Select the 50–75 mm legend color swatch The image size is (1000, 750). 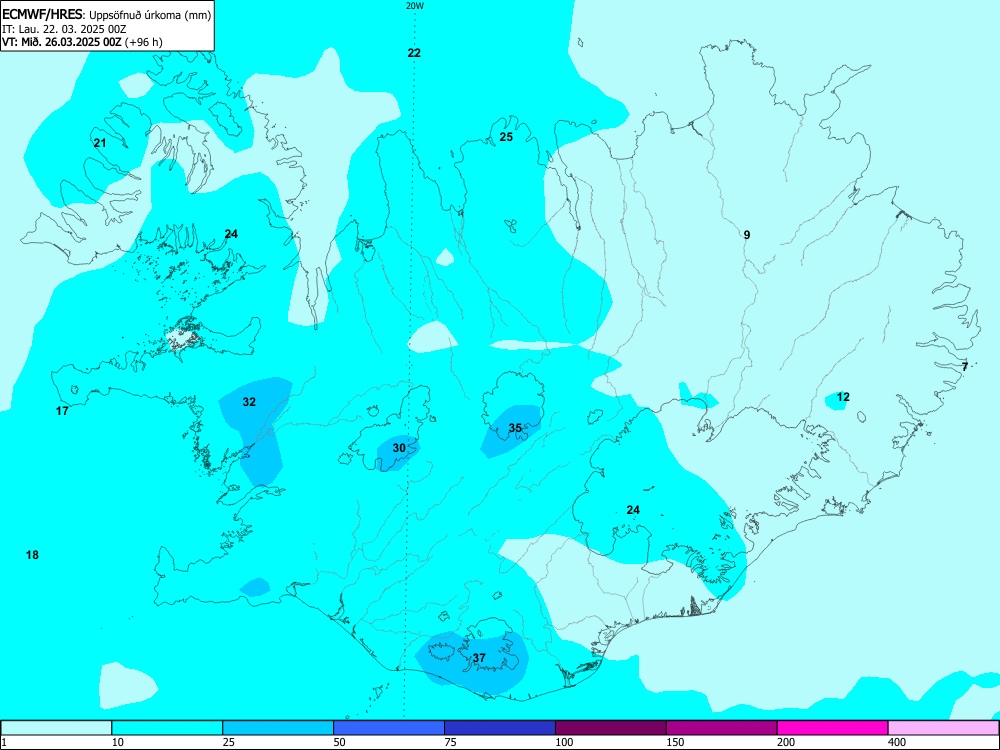click(389, 728)
